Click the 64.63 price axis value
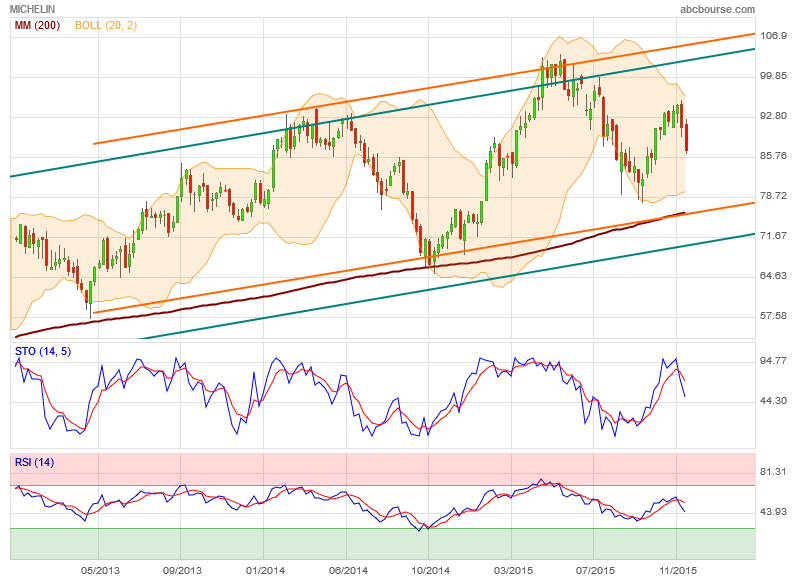Screen dimensions: 800x580 (x=773, y=275)
